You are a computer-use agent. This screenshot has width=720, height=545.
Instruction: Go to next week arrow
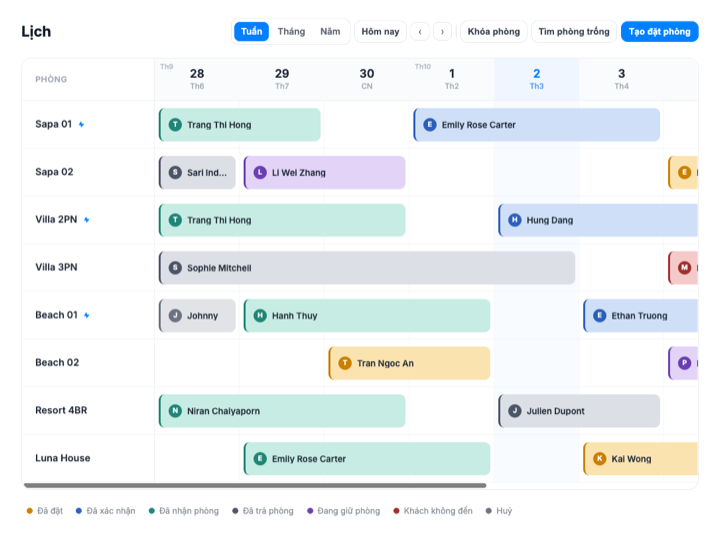tap(442, 32)
